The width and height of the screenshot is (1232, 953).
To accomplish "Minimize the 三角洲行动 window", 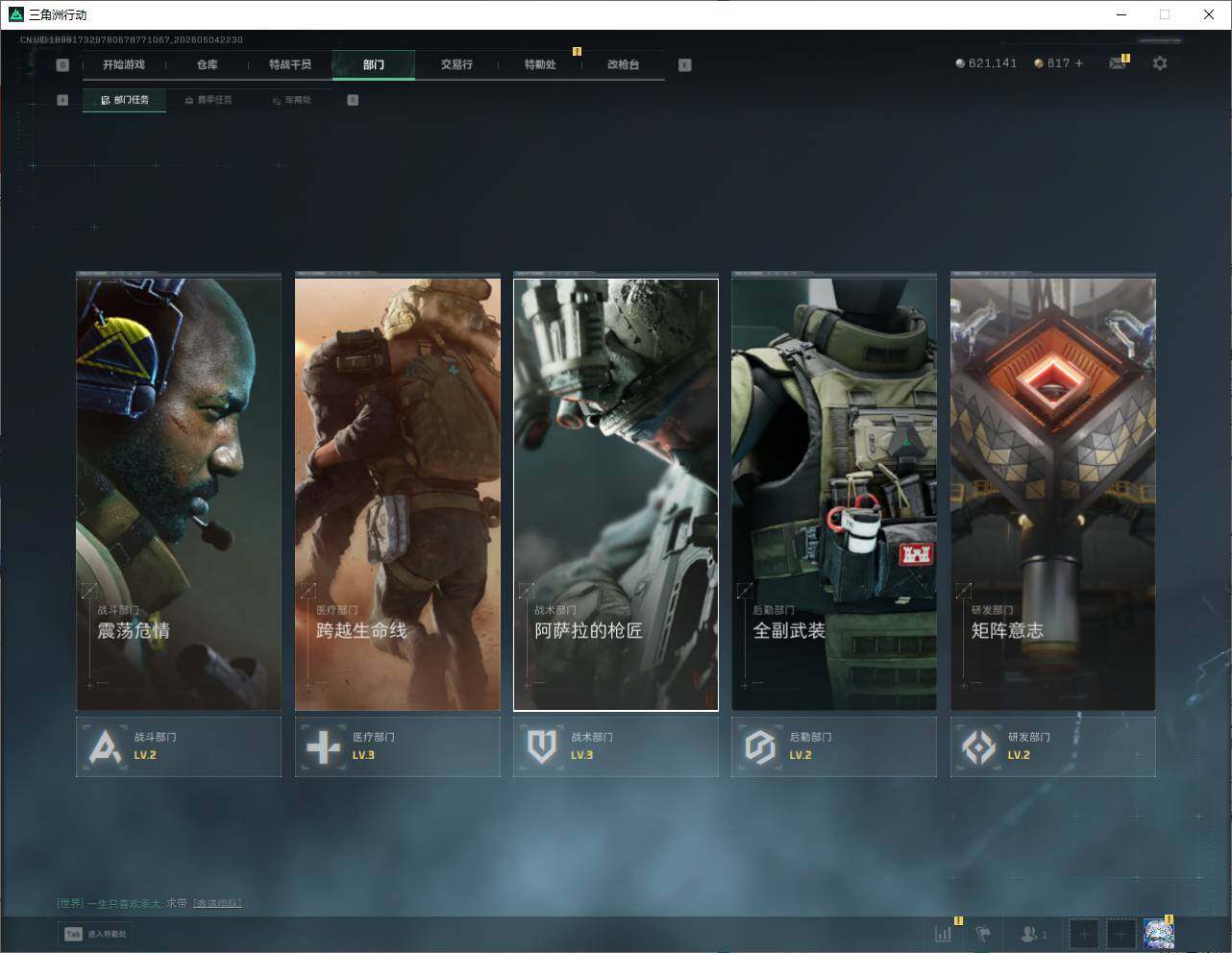I will [1121, 14].
